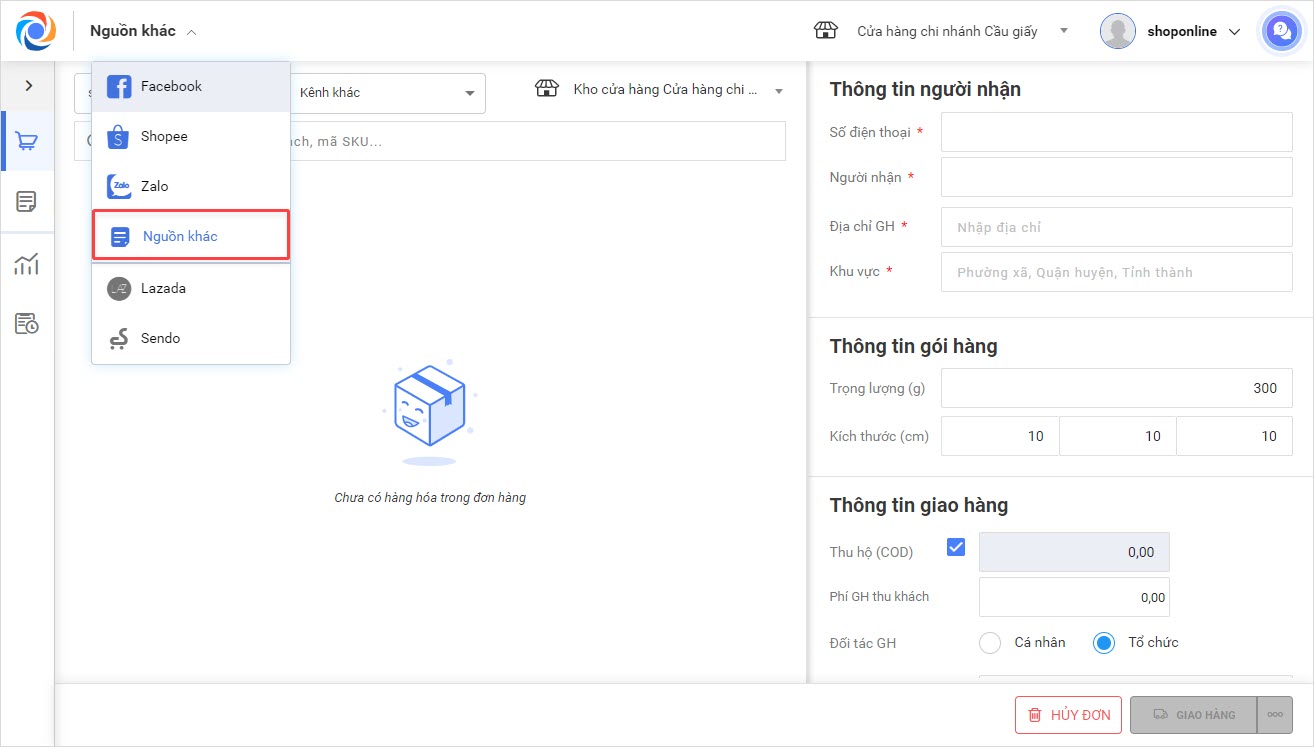
Task: Select the Tổ chức radio option
Action: 1104,643
